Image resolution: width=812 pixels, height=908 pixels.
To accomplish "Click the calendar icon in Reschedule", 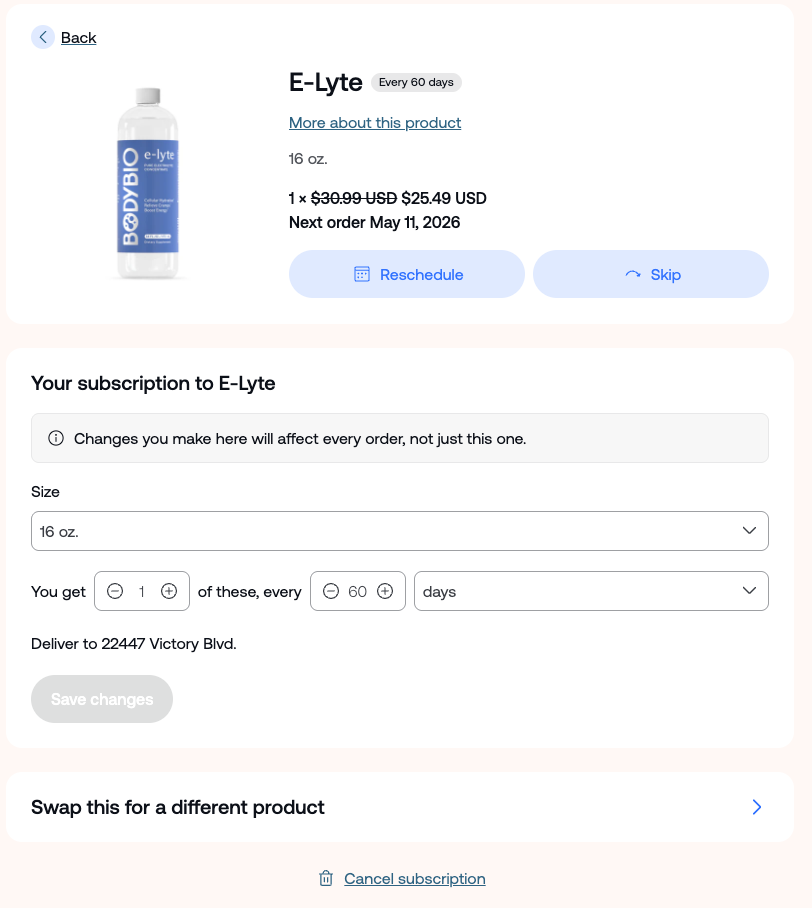I will coord(362,274).
